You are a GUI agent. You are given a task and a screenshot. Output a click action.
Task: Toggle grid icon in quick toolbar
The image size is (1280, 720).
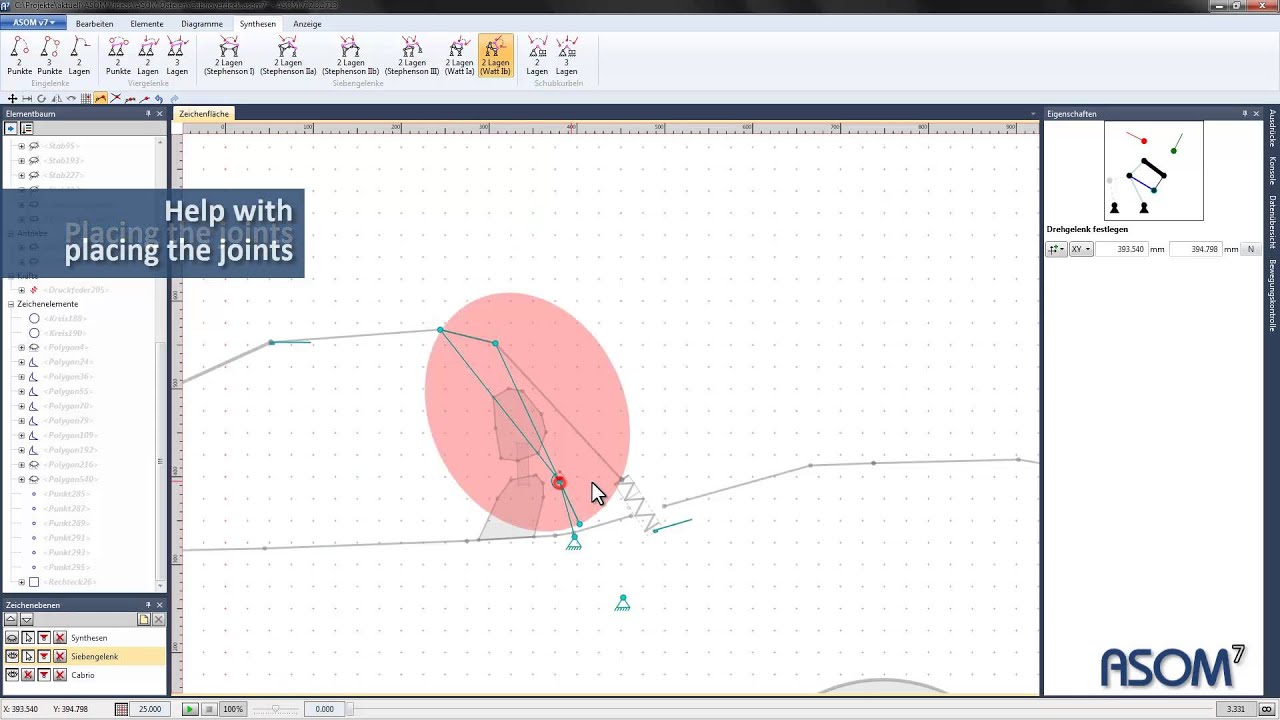[x=86, y=98]
